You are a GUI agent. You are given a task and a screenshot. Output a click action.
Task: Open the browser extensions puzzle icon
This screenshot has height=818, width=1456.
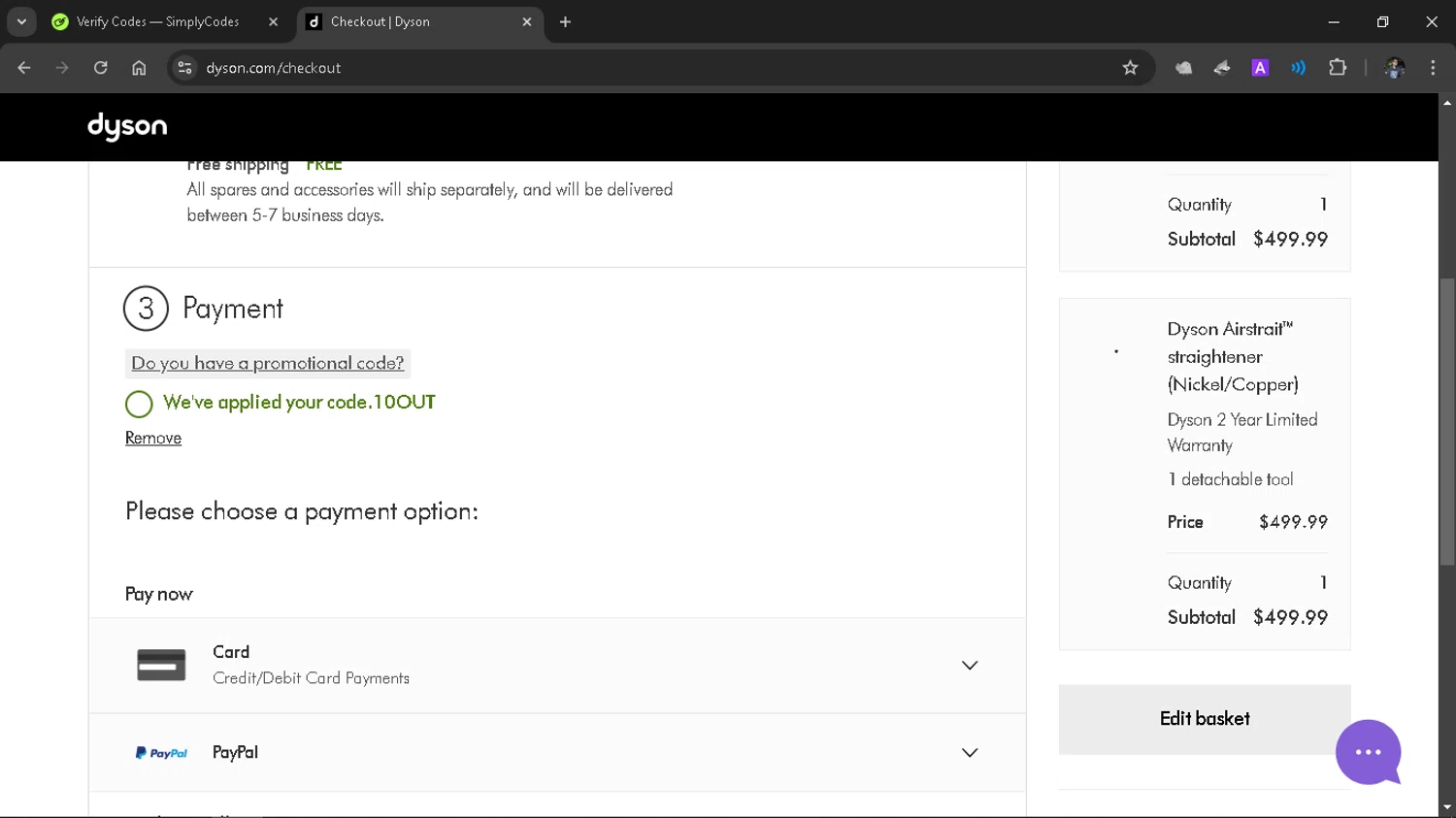(x=1338, y=68)
